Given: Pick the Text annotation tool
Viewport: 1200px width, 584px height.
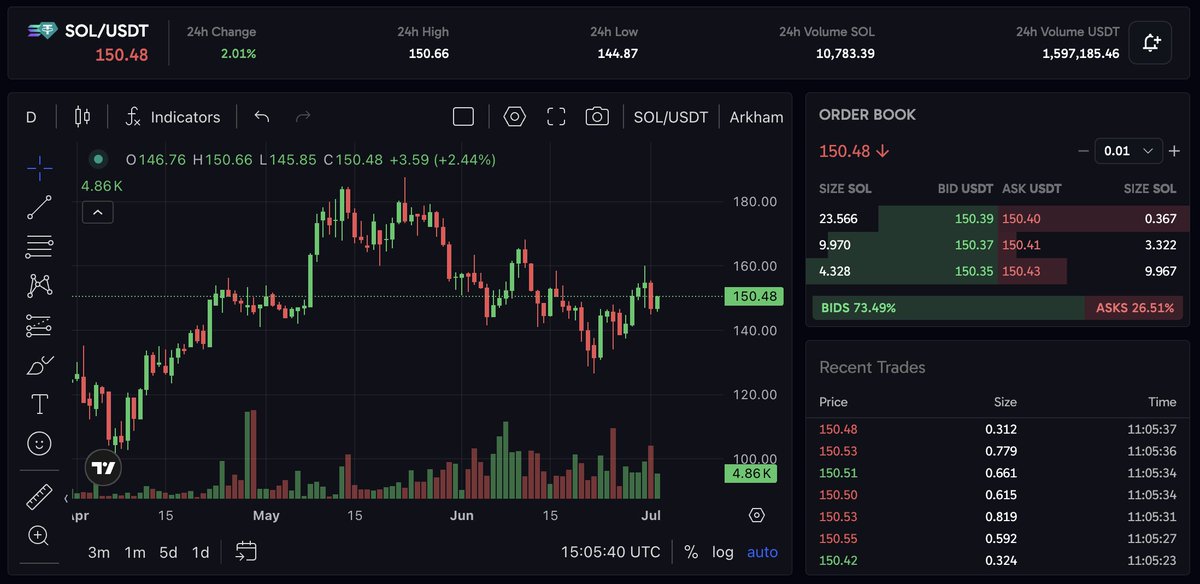Looking at the screenshot, I should (39, 404).
